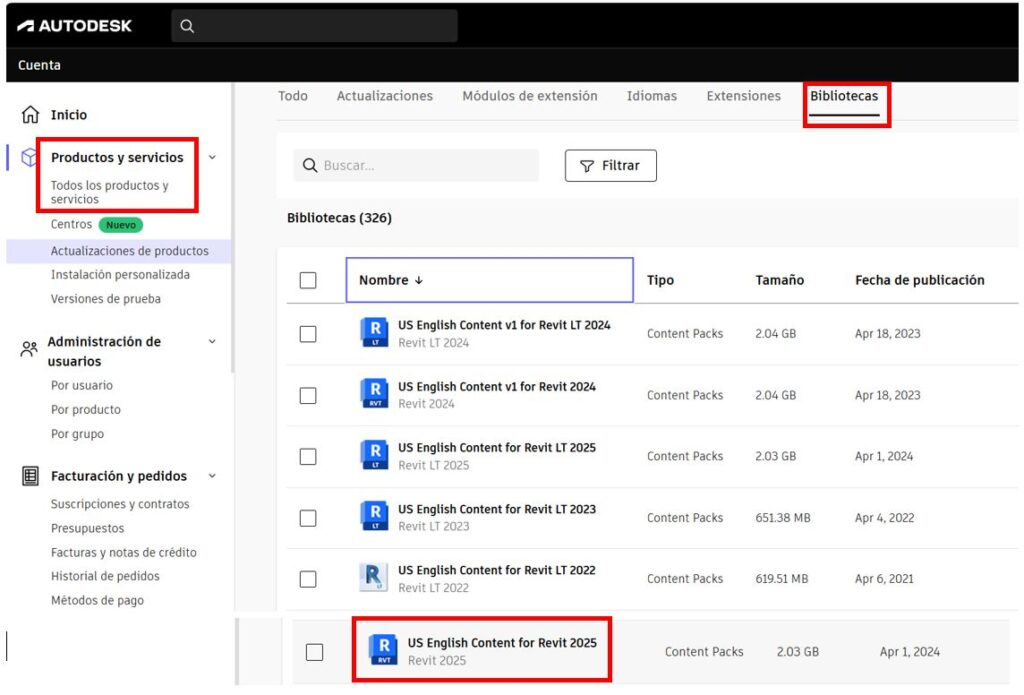
Task: Click the sort arrow next to Nombre
Action: pos(419,280)
